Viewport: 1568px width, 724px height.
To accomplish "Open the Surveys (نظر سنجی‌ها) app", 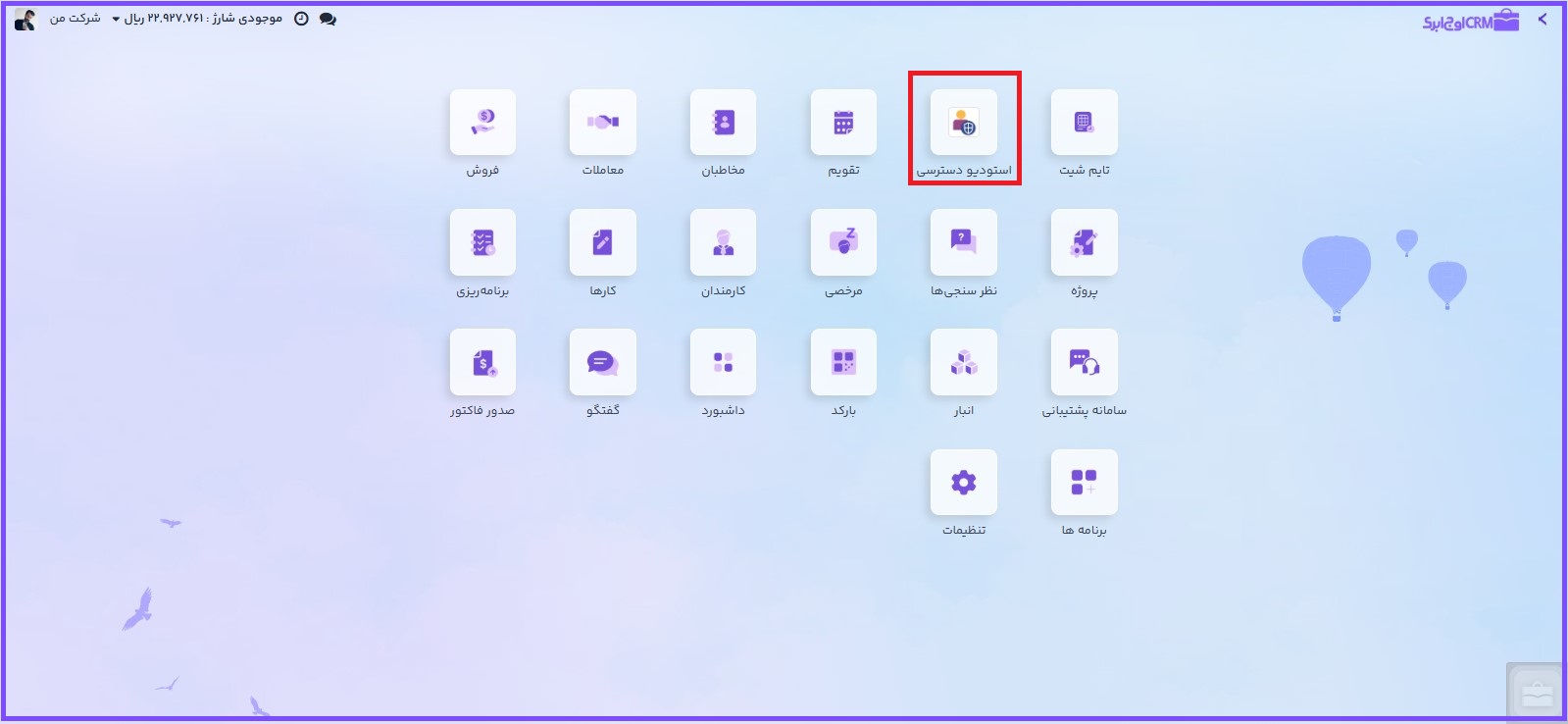I will tap(963, 242).
